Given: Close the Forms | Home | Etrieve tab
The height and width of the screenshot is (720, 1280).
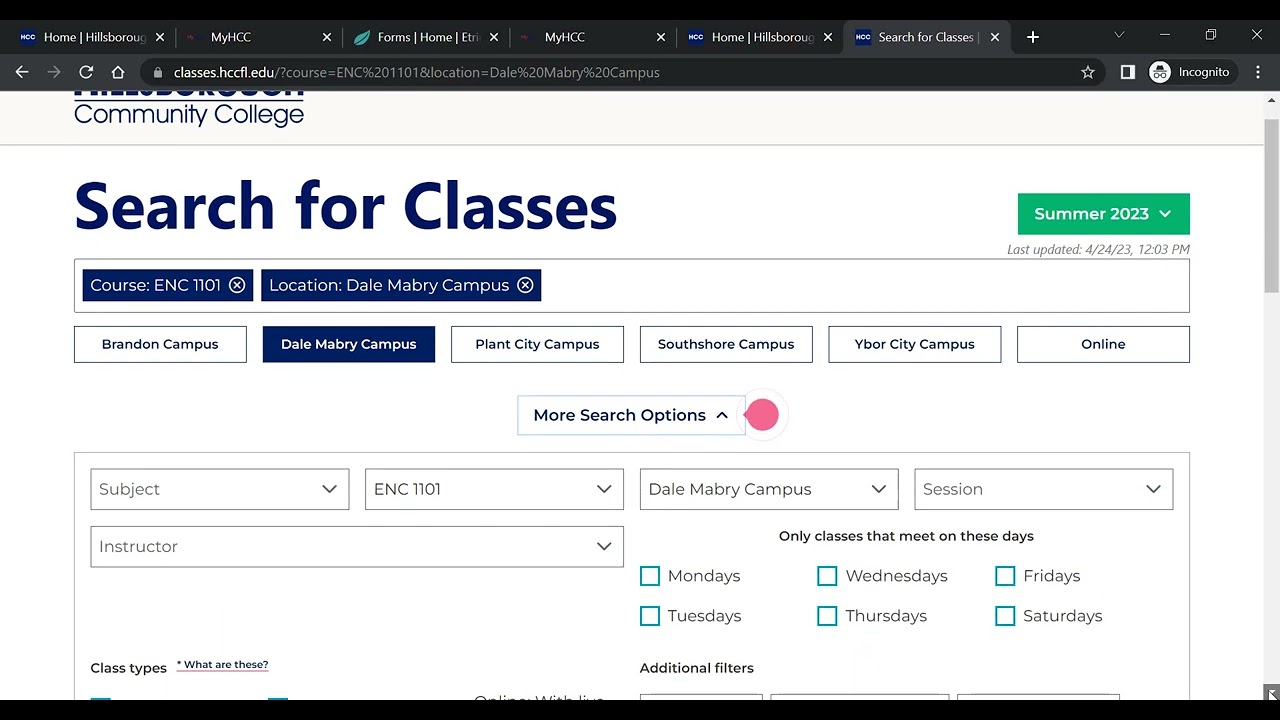Looking at the screenshot, I should coord(494,37).
